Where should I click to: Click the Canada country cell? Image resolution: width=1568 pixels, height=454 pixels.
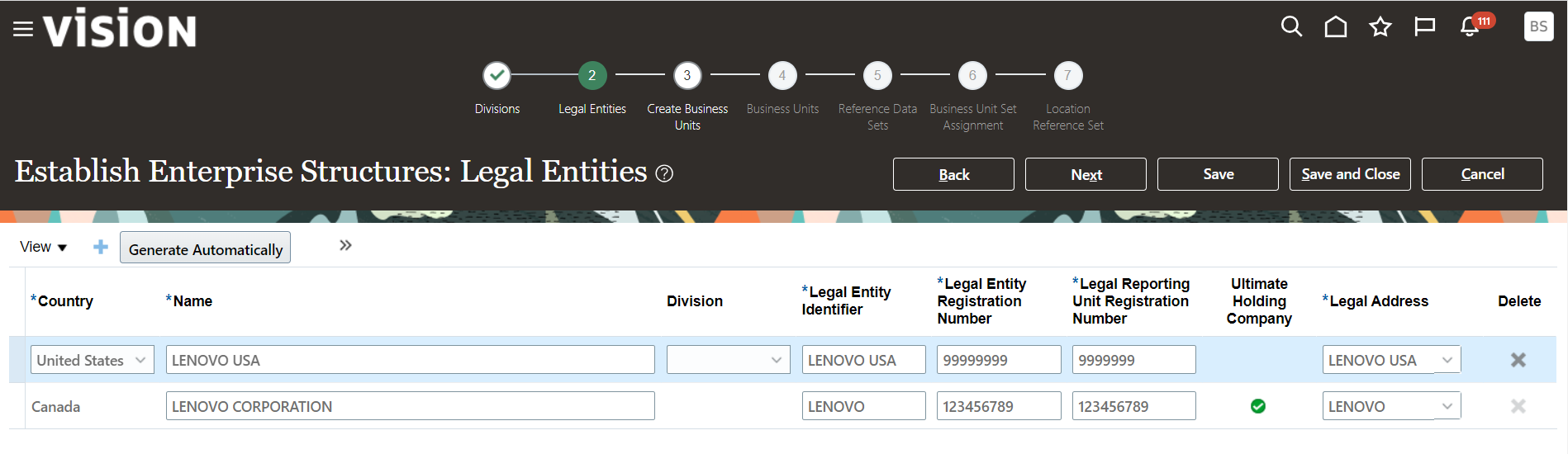(56, 407)
